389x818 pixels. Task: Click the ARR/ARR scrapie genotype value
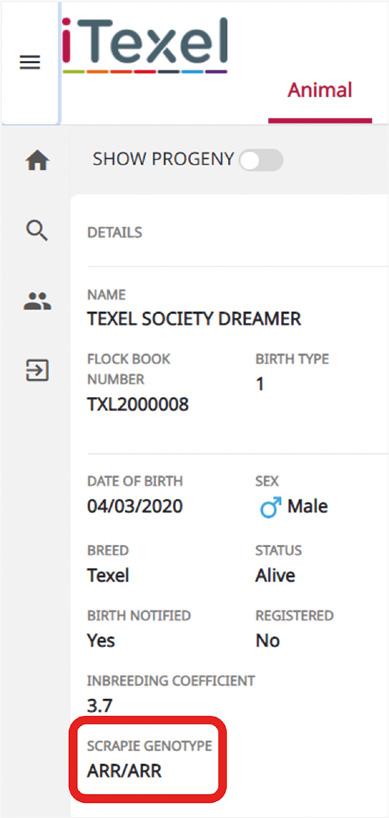point(124,771)
